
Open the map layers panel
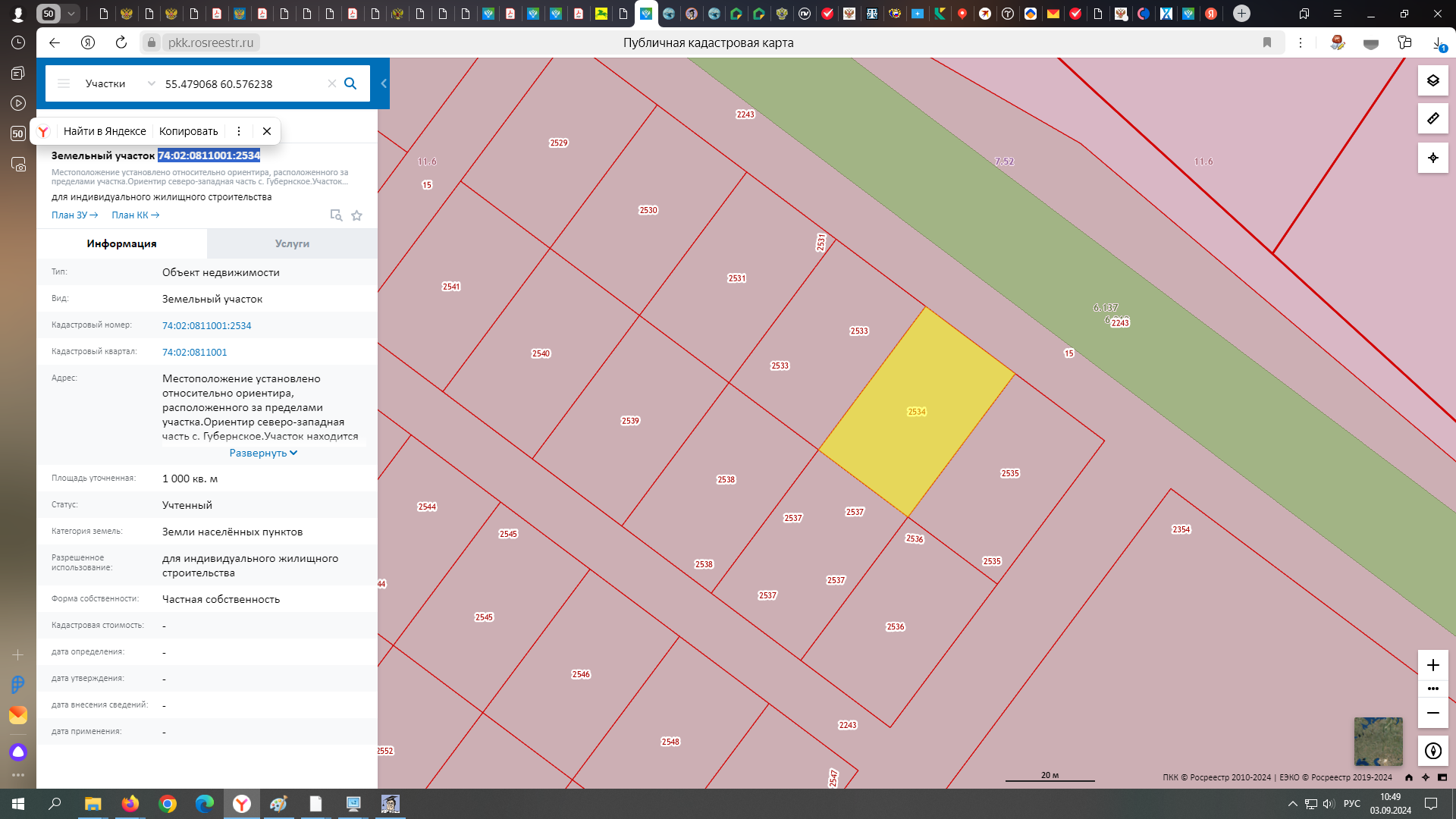[x=1432, y=80]
